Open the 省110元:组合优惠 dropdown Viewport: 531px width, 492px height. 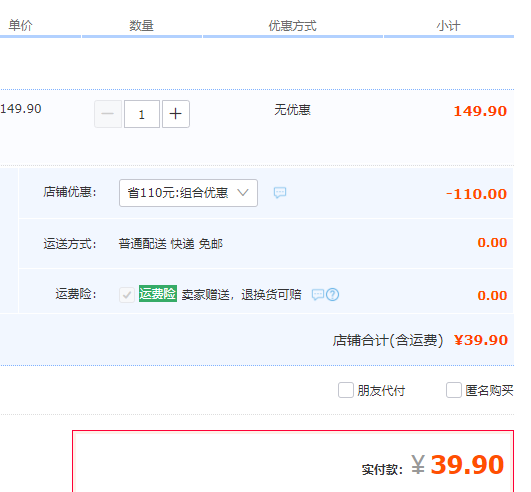coord(188,193)
